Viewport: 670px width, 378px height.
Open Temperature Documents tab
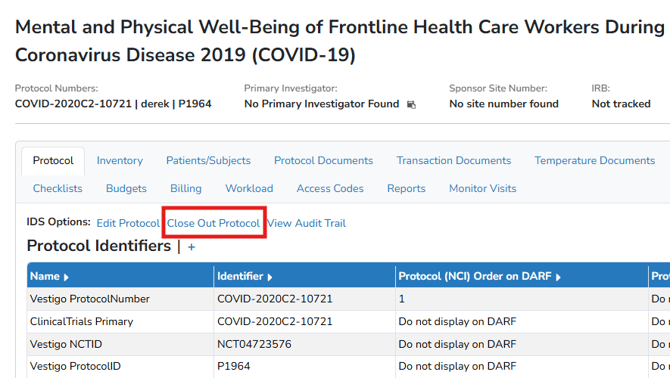pos(594,161)
